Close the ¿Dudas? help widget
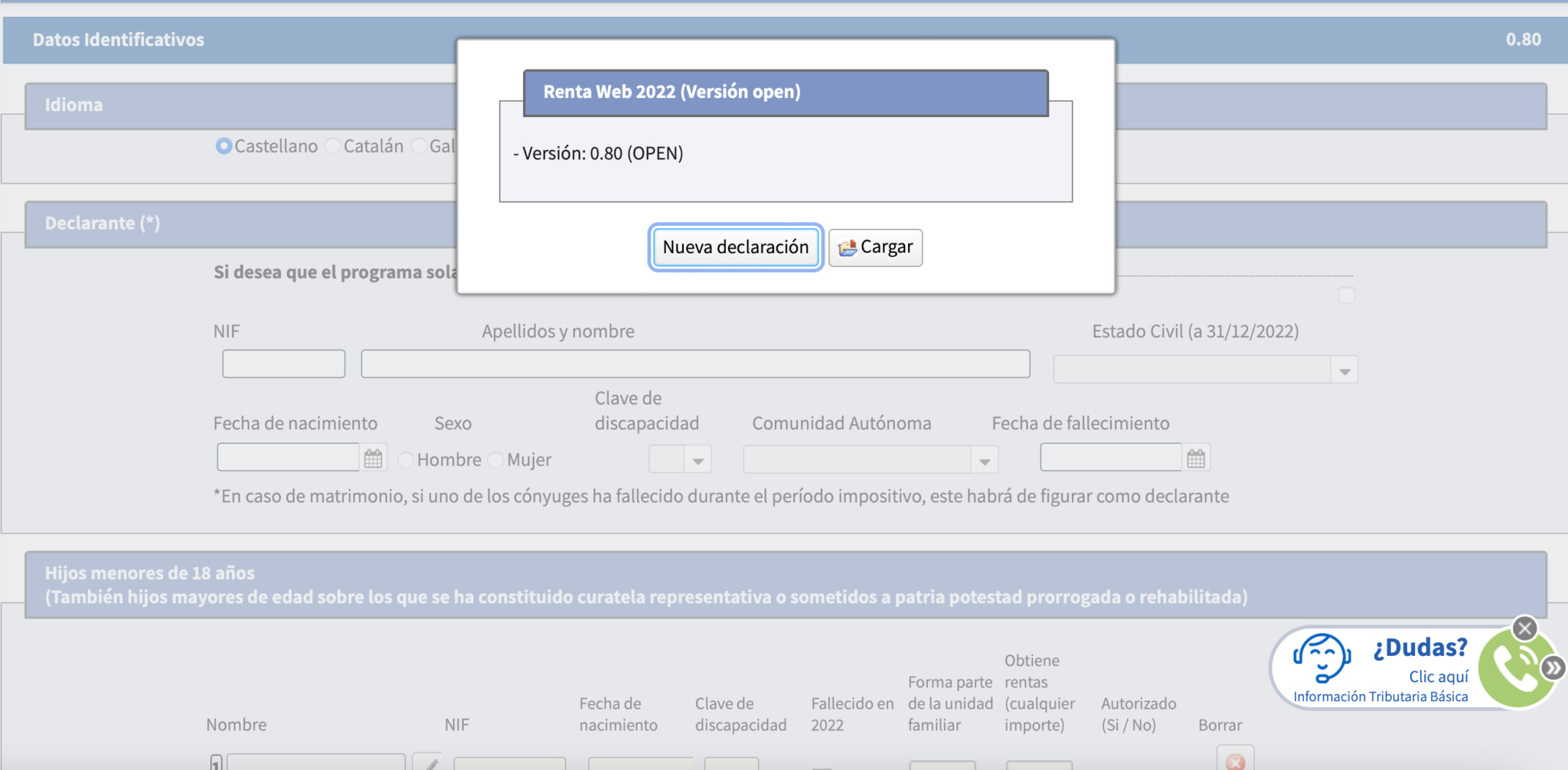The height and width of the screenshot is (770, 1568). [x=1524, y=628]
